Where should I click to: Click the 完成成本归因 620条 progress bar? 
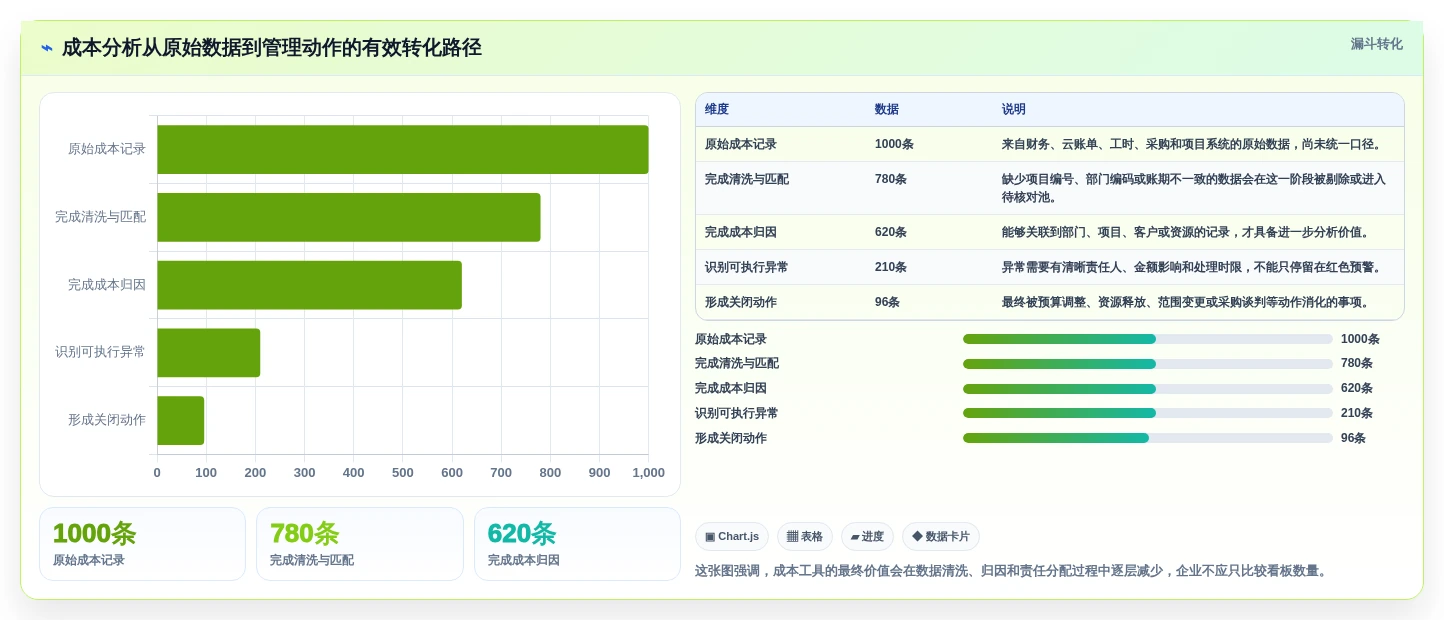pos(1147,388)
